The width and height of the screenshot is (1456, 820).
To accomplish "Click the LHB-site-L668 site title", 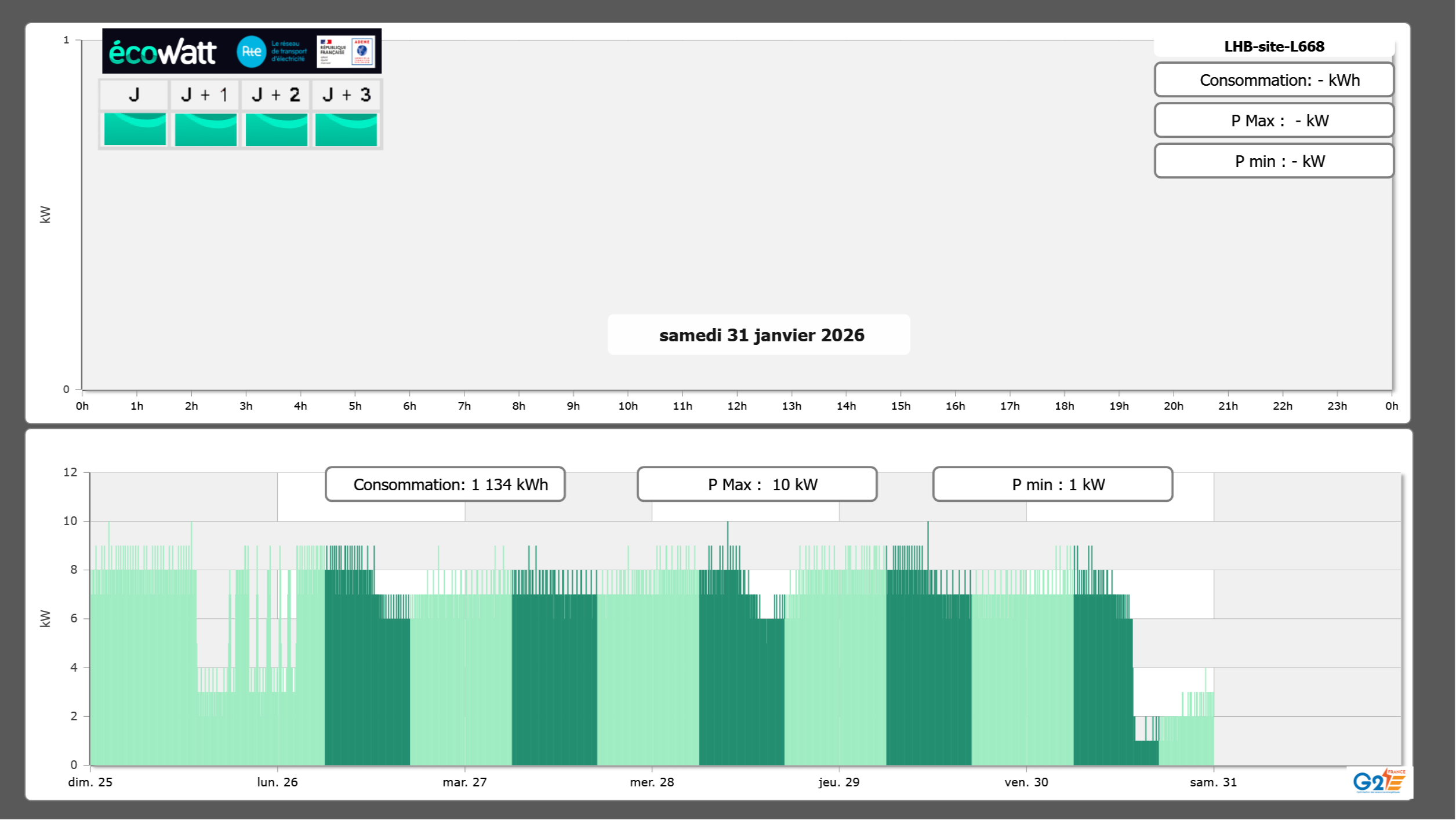I will coord(1274,46).
